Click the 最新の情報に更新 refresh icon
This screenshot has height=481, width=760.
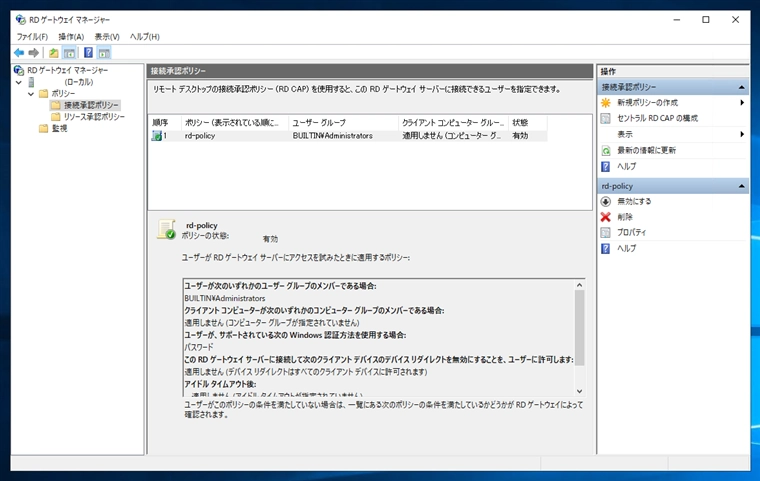(x=606, y=151)
